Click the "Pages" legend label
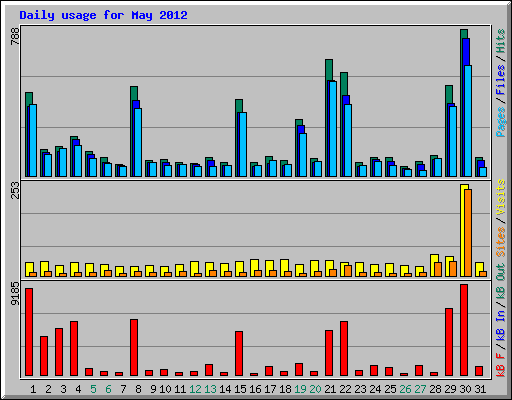 pyautogui.click(x=501, y=122)
